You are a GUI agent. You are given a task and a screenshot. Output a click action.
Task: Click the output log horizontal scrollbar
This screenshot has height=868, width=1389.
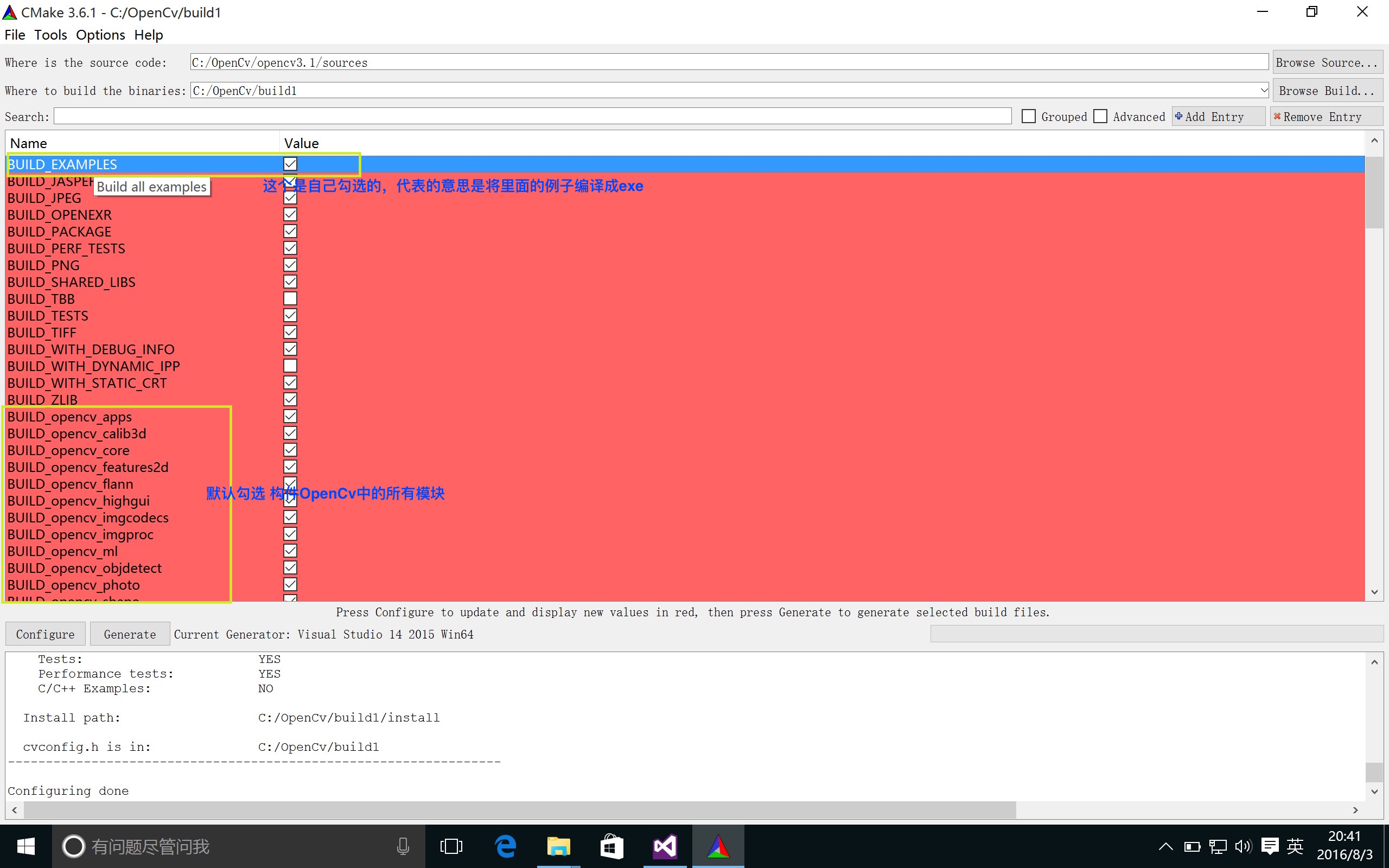coord(520,809)
